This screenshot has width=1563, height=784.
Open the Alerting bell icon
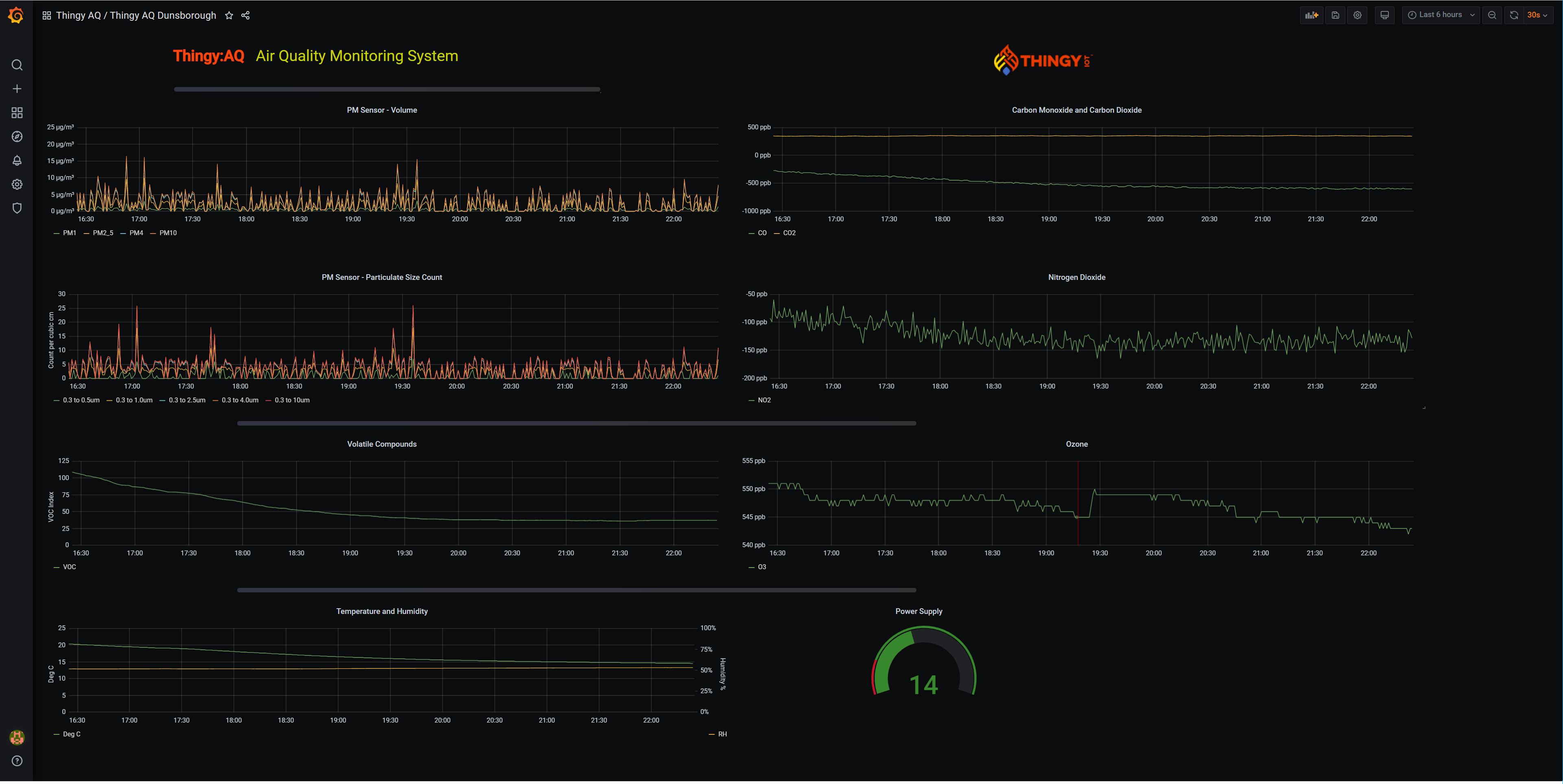(17, 160)
